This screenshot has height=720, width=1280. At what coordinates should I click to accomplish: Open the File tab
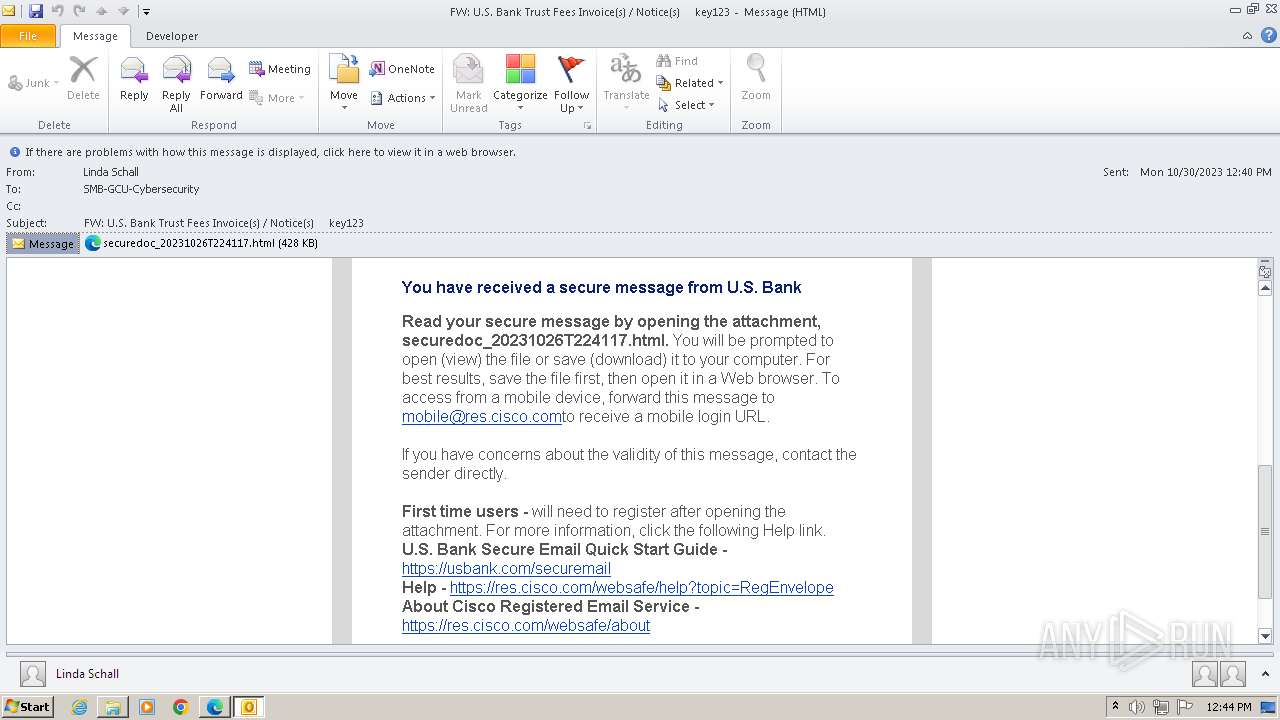point(28,36)
